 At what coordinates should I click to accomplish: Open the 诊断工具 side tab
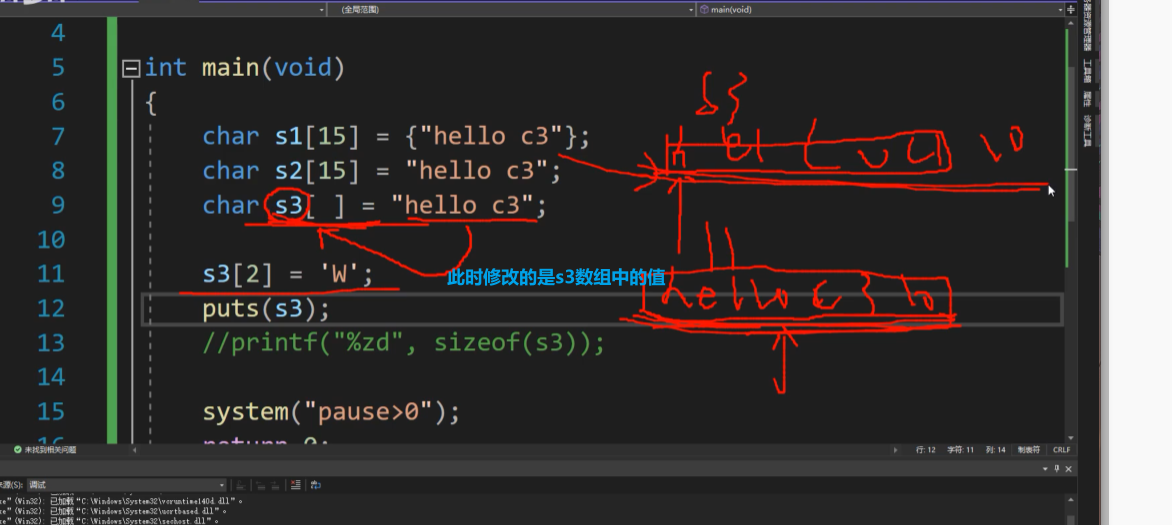tap(1088, 130)
